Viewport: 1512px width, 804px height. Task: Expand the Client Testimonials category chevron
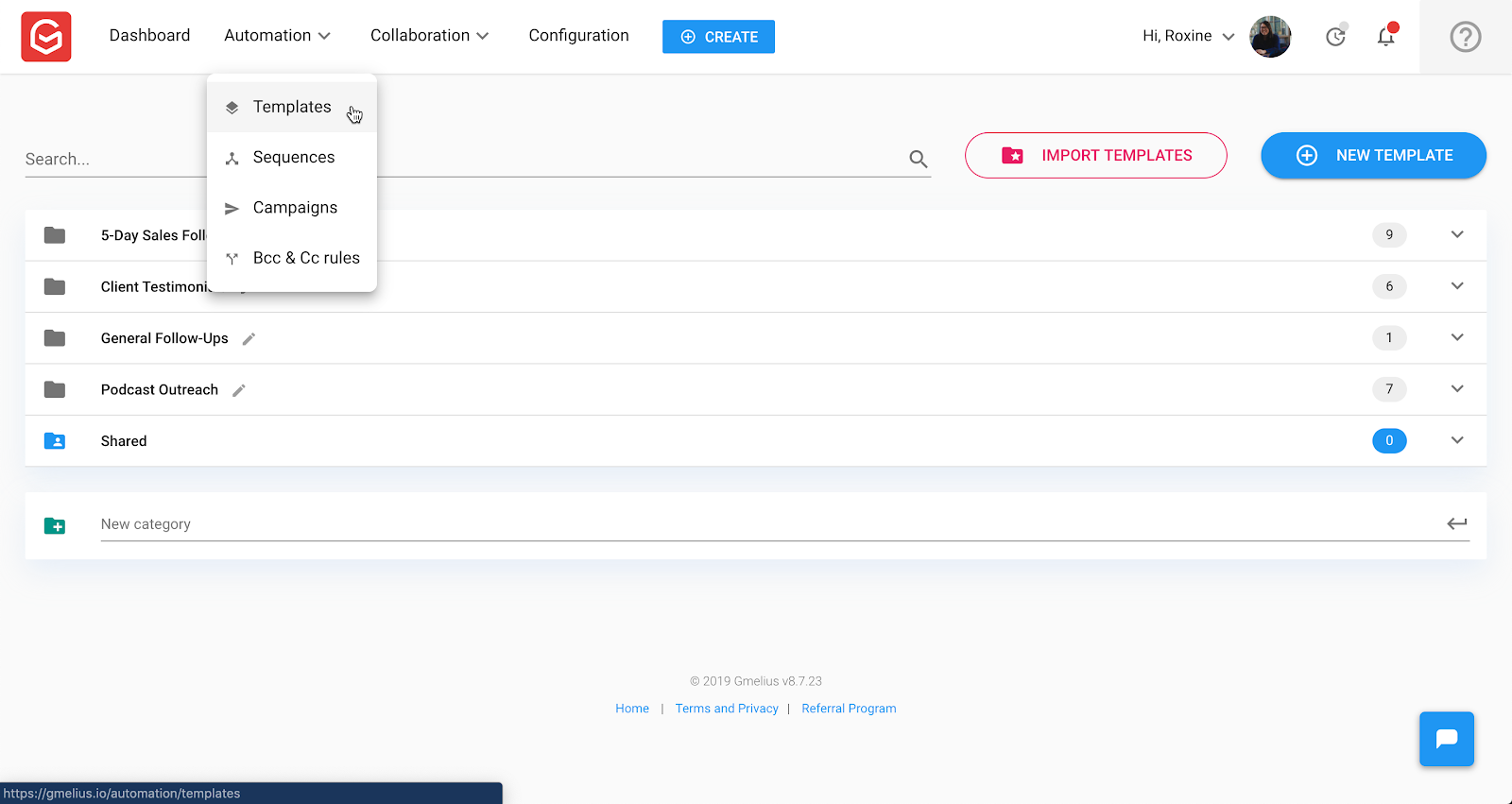pos(1457,285)
